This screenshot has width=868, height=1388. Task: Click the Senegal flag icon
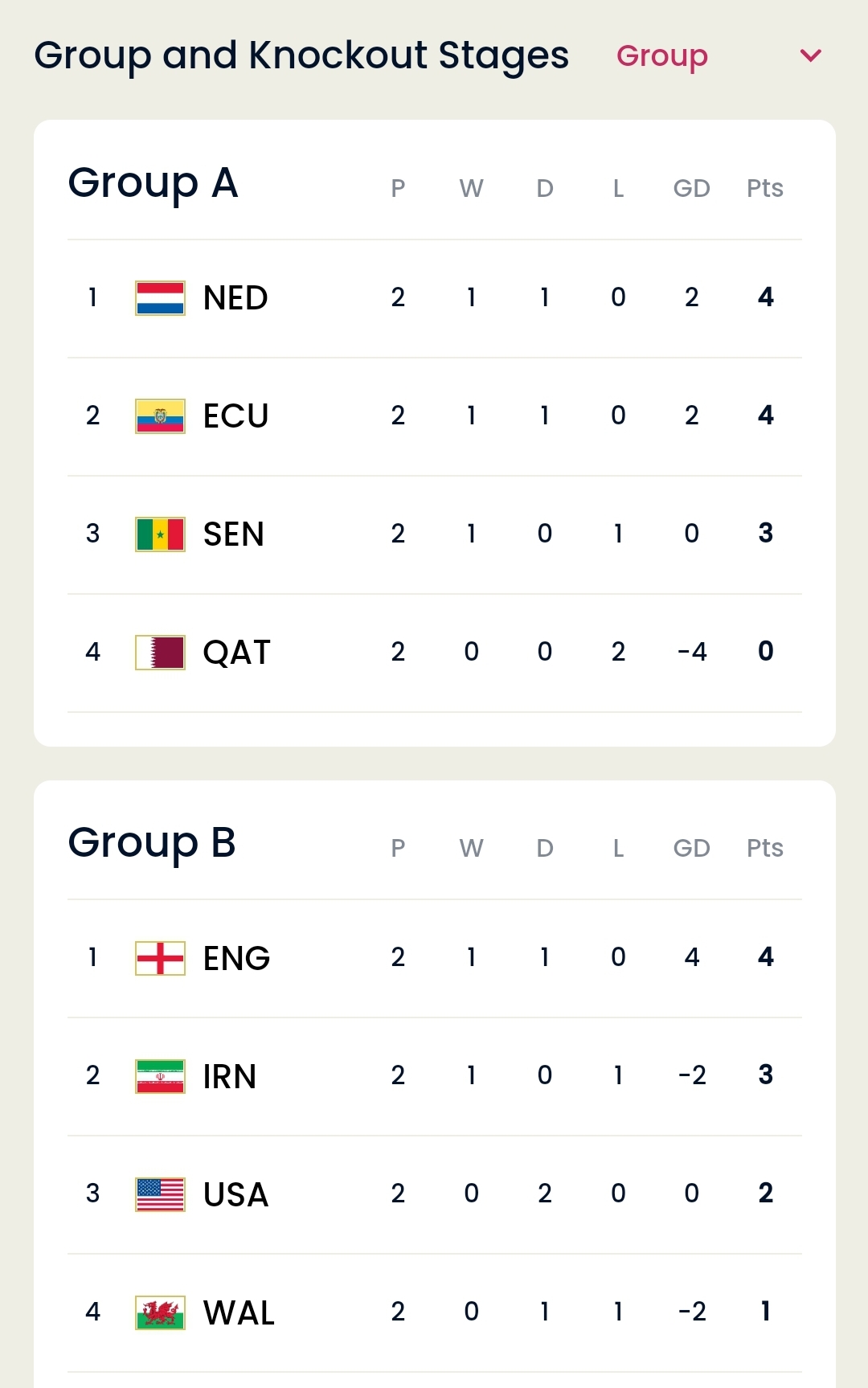(x=160, y=534)
